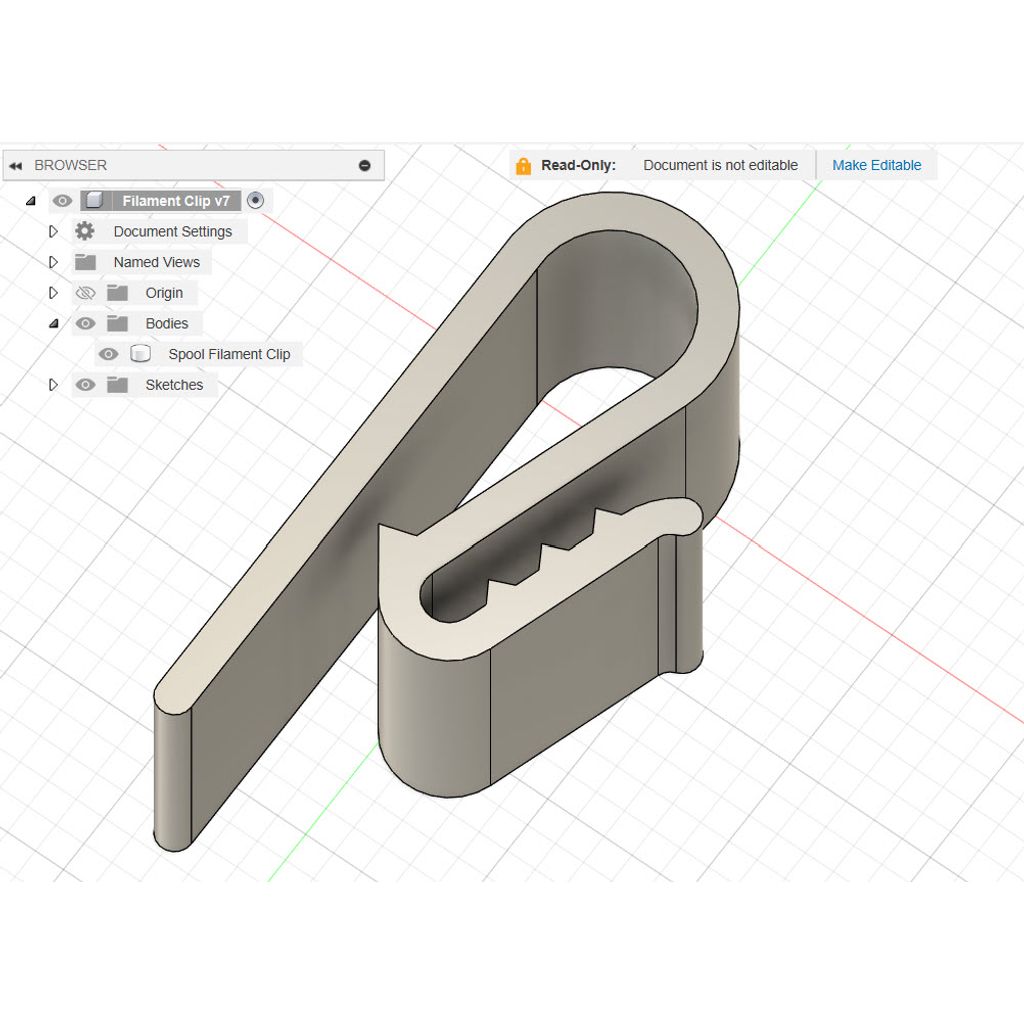
Task: Click the Browser panel minus options button
Action: click(x=365, y=166)
